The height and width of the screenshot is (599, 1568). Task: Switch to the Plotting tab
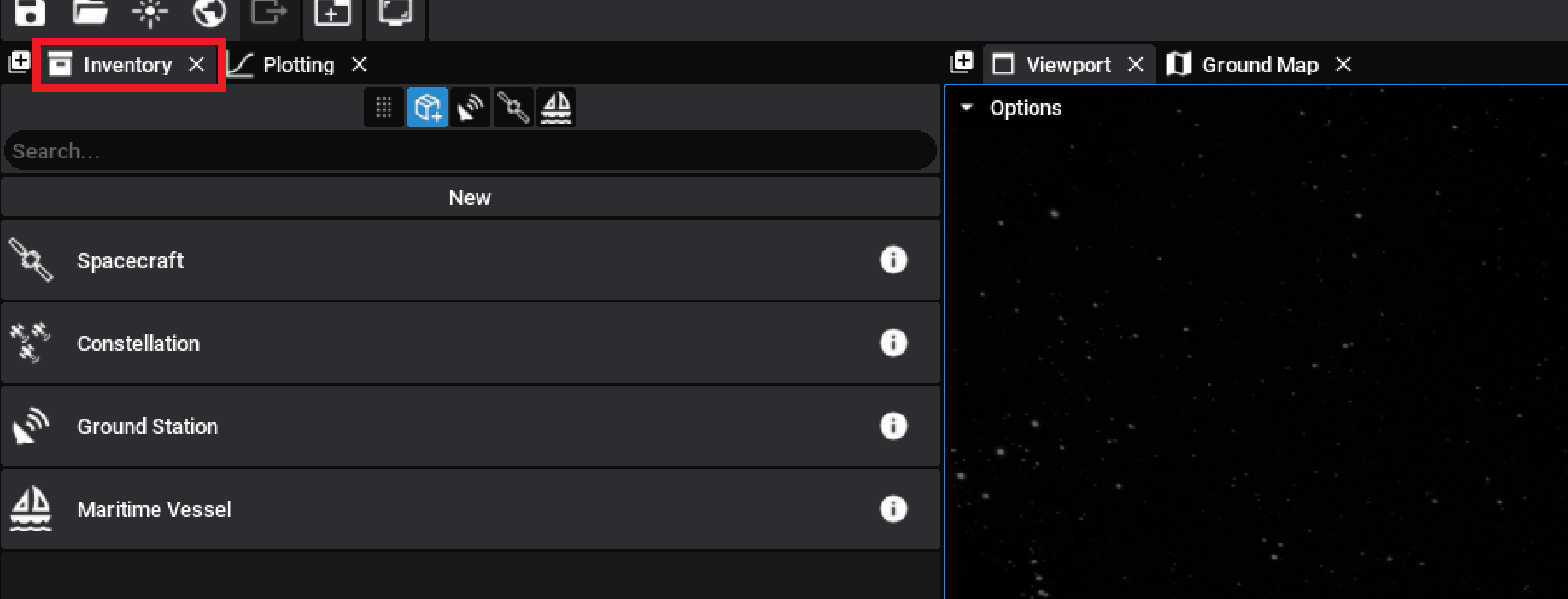coord(298,65)
